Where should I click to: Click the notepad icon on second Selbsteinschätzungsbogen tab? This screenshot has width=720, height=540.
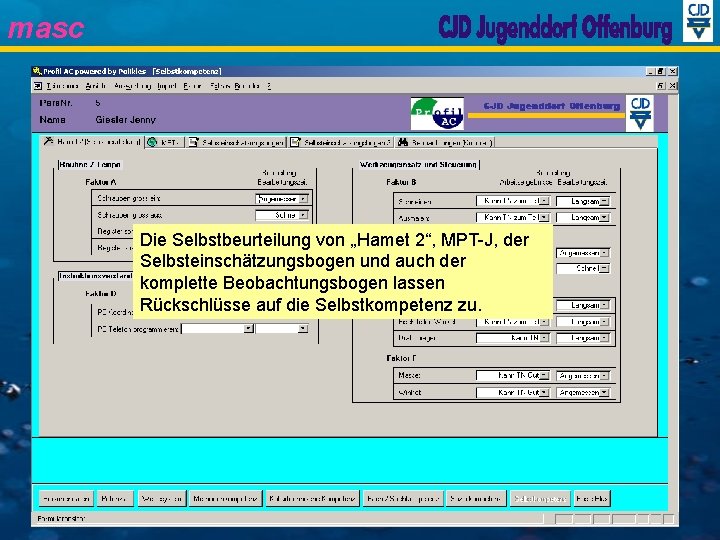[x=295, y=142]
